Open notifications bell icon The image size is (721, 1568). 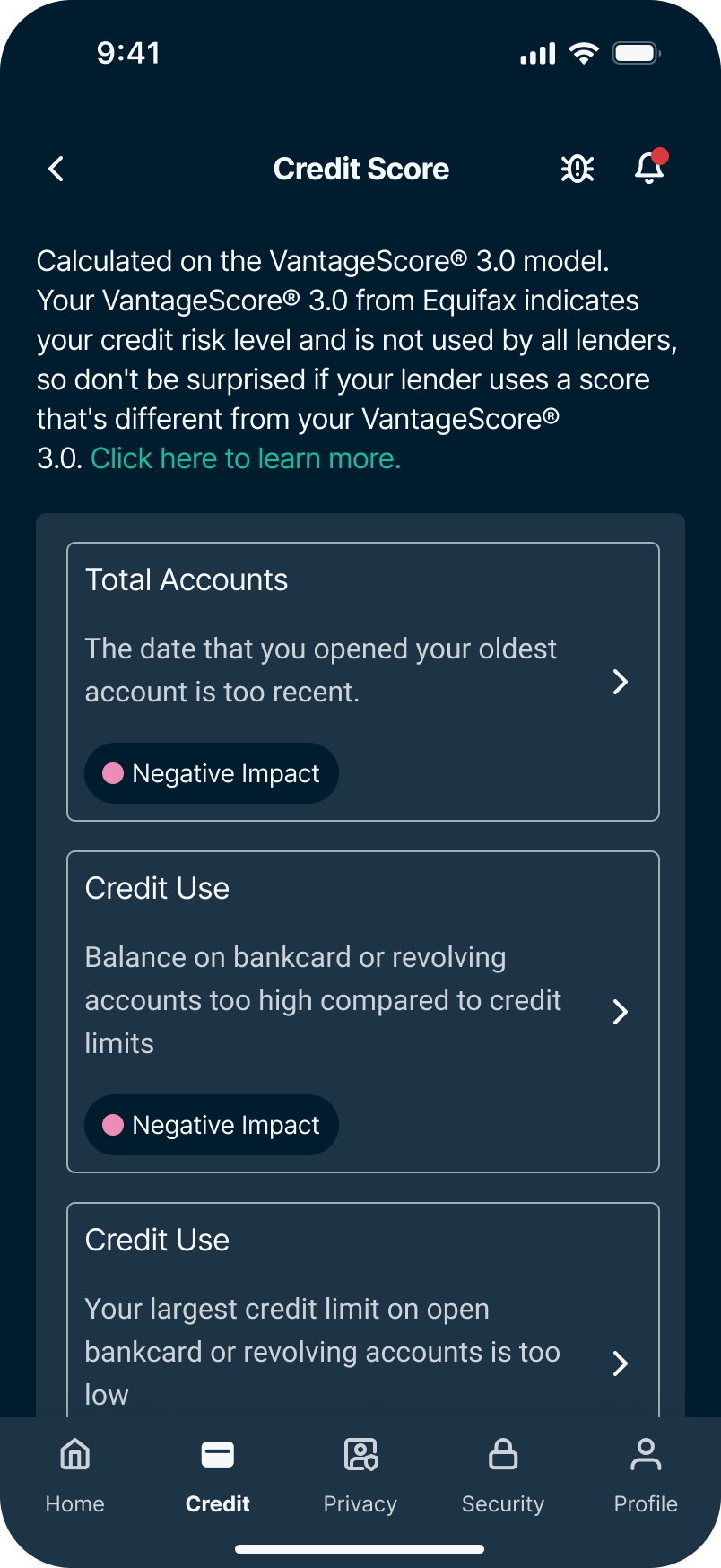tap(649, 168)
